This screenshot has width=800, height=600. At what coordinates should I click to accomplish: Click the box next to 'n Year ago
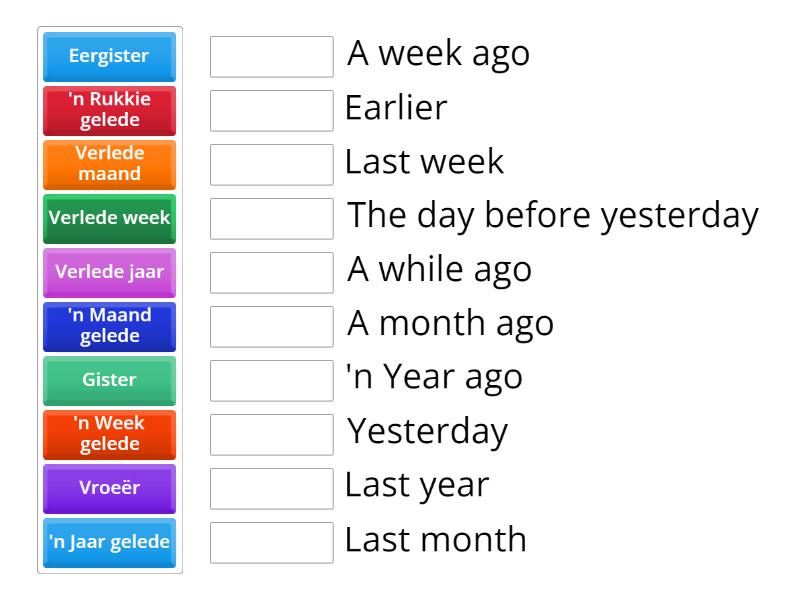tap(272, 381)
